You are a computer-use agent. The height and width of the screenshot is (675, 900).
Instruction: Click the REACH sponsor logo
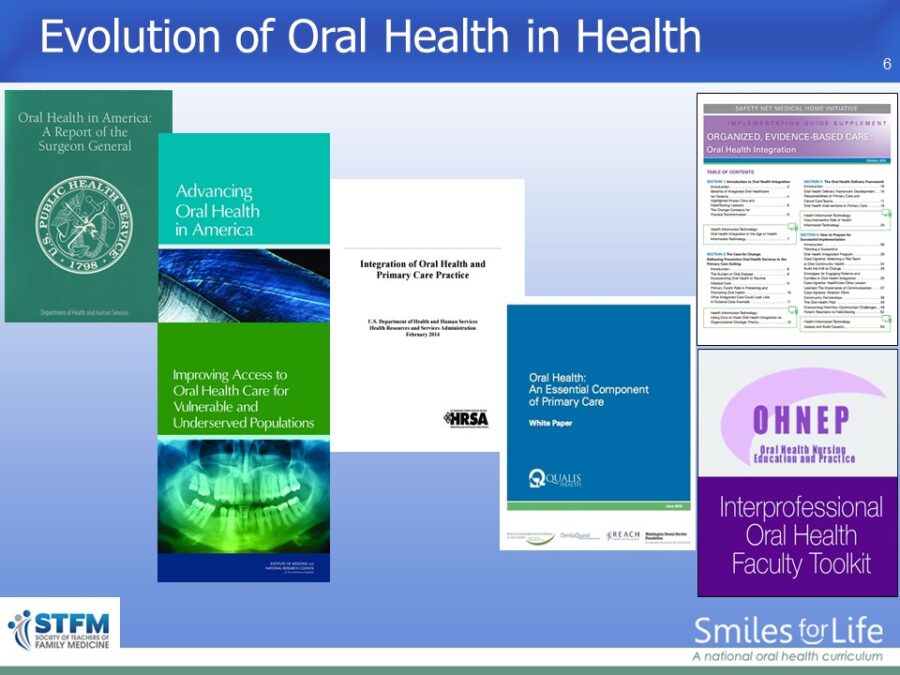click(x=623, y=535)
